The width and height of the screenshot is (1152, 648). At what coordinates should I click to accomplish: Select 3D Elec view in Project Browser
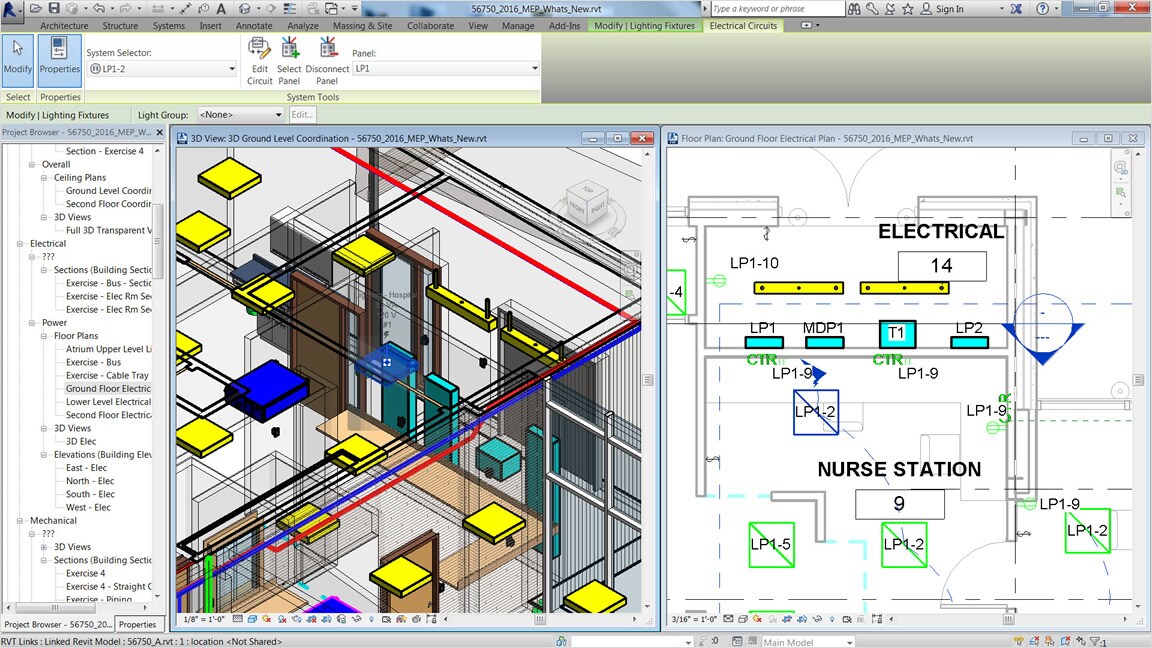point(81,442)
